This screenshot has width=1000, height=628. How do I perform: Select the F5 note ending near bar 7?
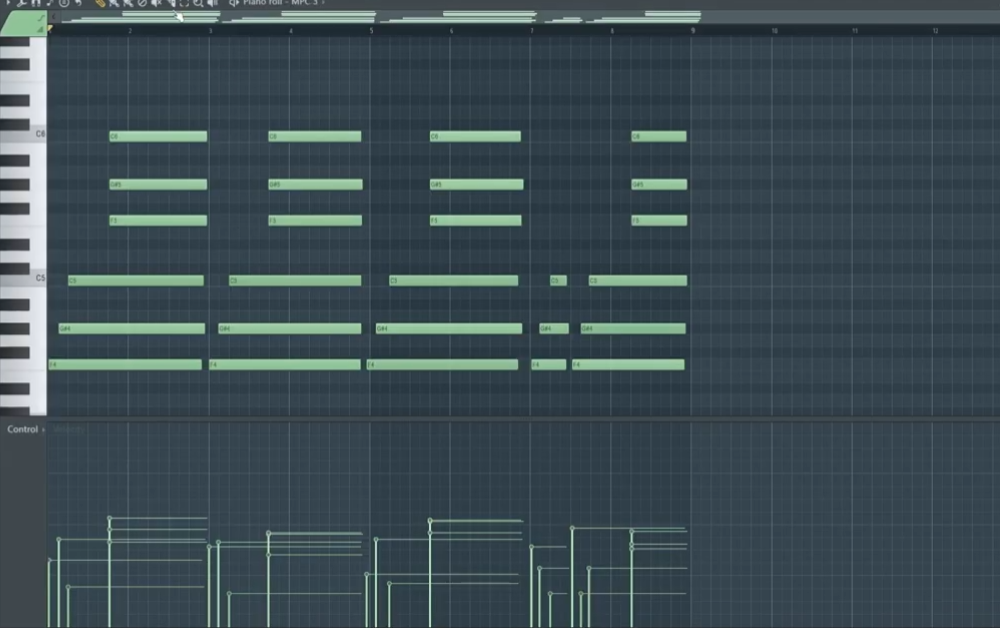pos(476,221)
